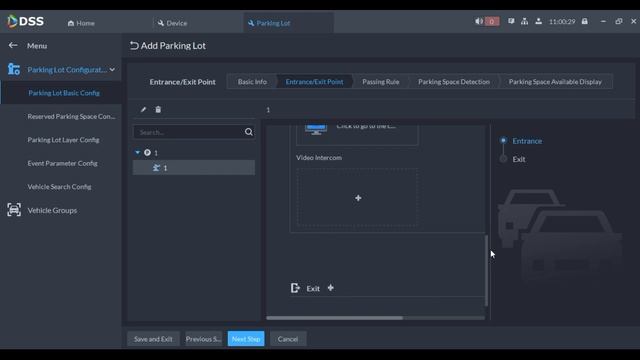Image resolution: width=640 pixels, height=360 pixels.
Task: Go to the Basic Info step
Action: (252, 82)
